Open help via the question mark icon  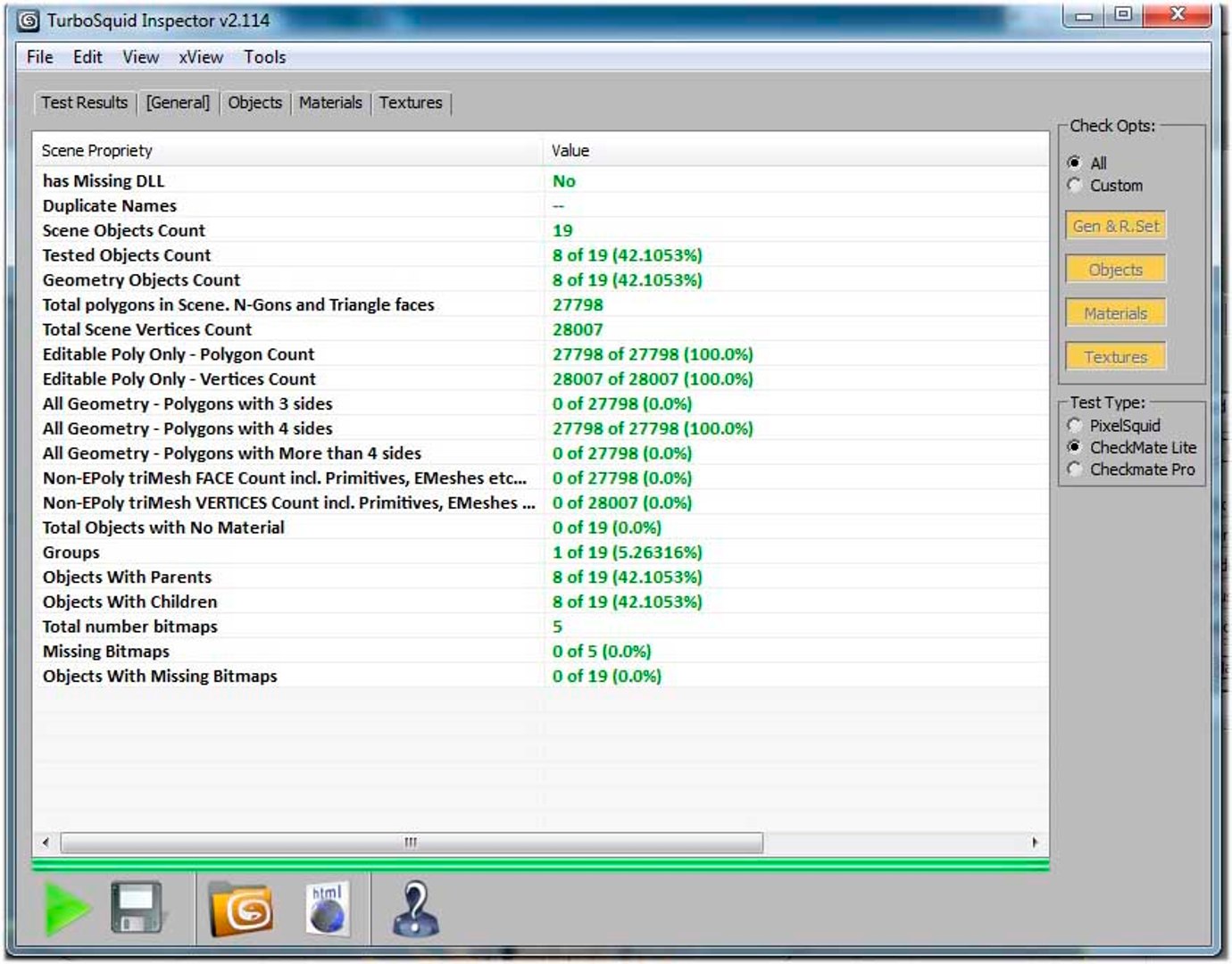click(x=415, y=909)
